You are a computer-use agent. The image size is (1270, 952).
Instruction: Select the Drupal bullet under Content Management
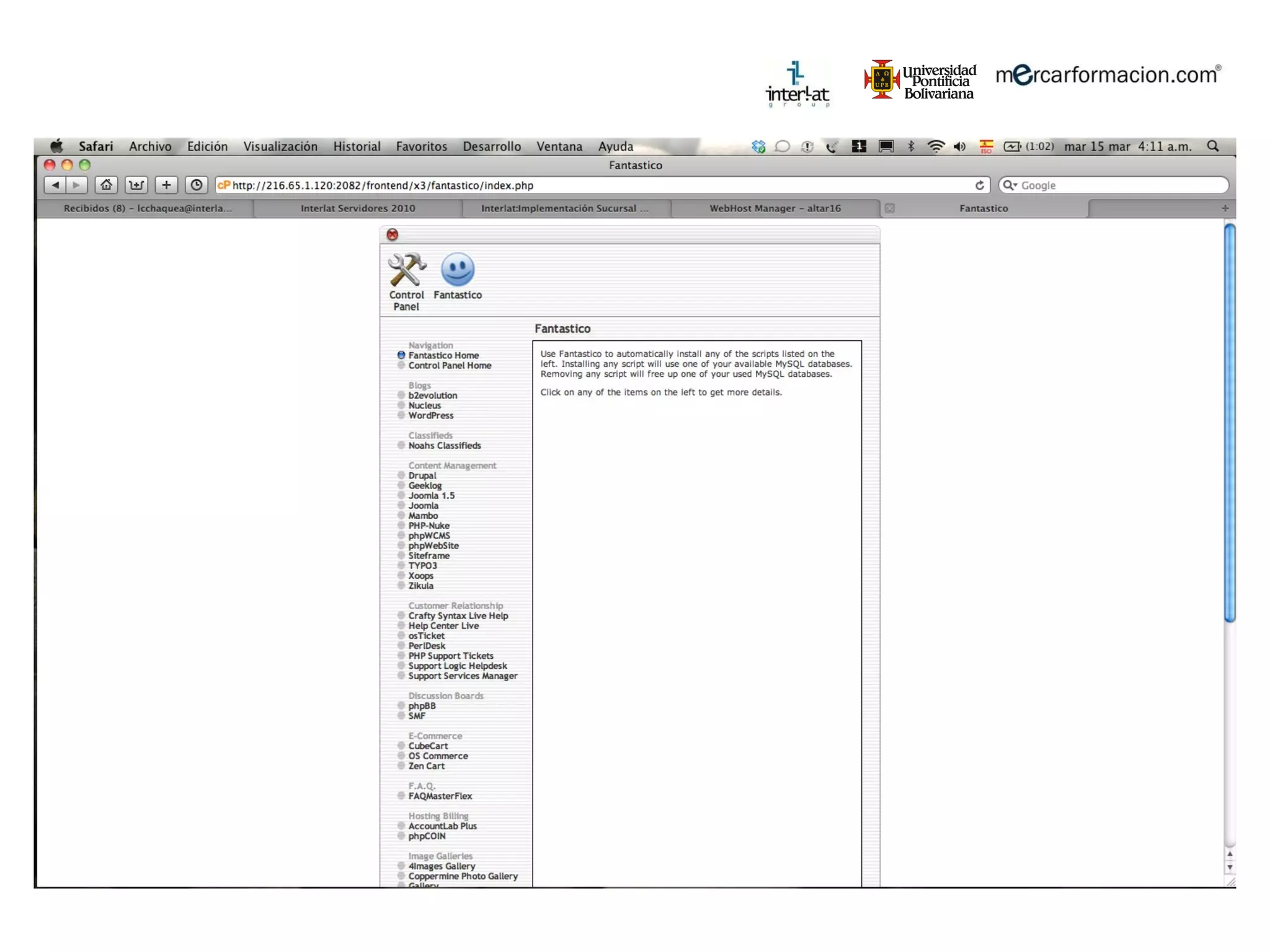tap(401, 475)
